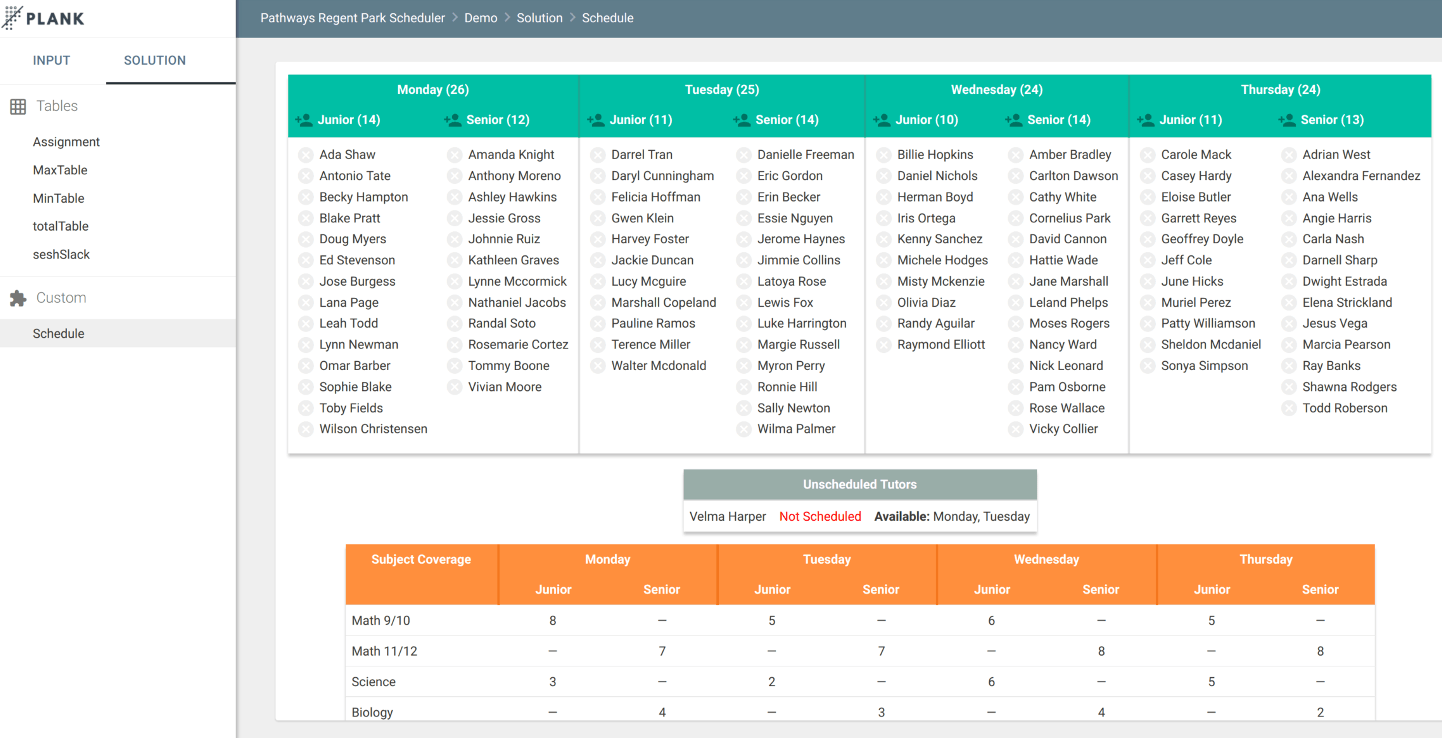Remove Vicky Collier using the x icon

[x=1016, y=429]
